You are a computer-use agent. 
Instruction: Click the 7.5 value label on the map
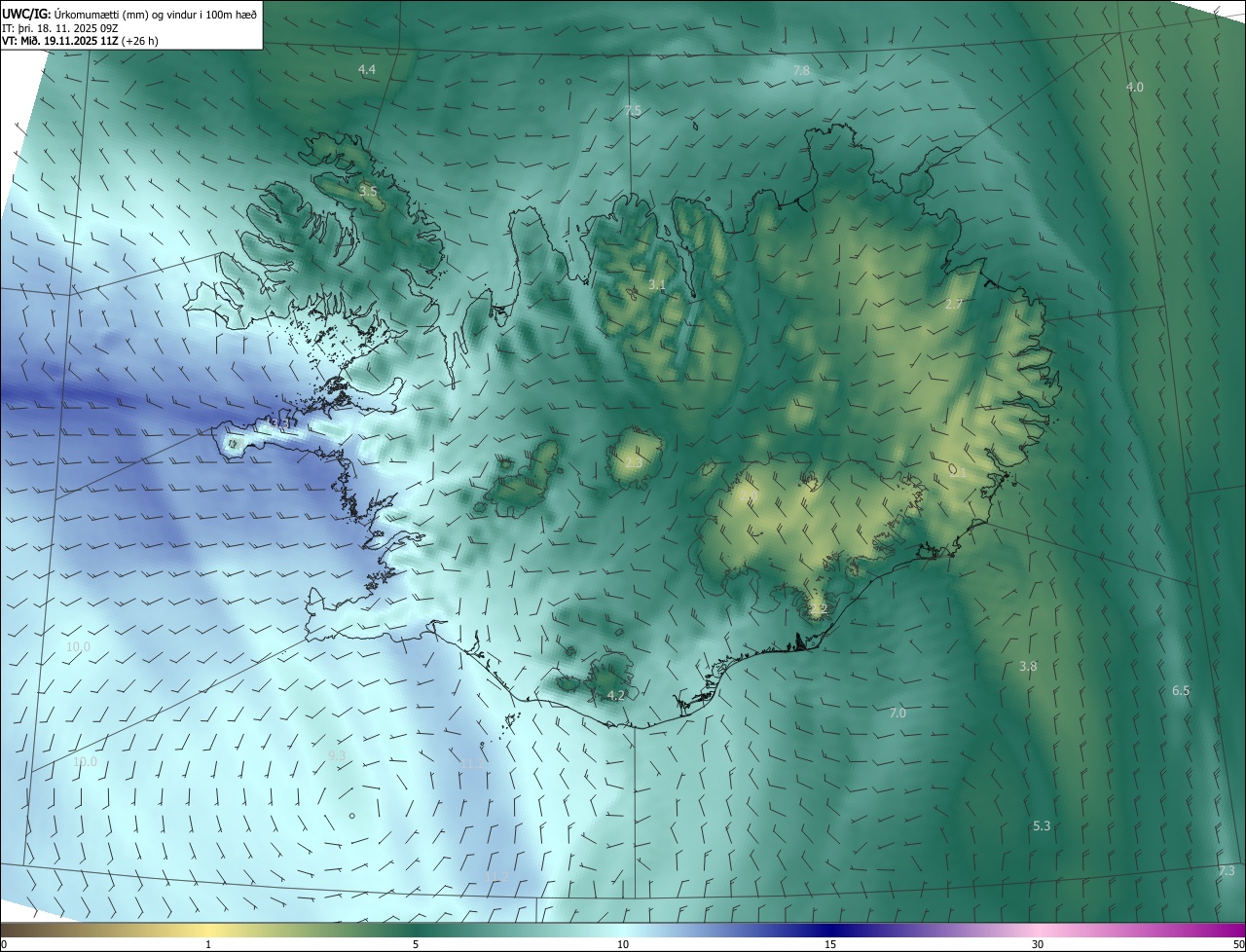(633, 112)
